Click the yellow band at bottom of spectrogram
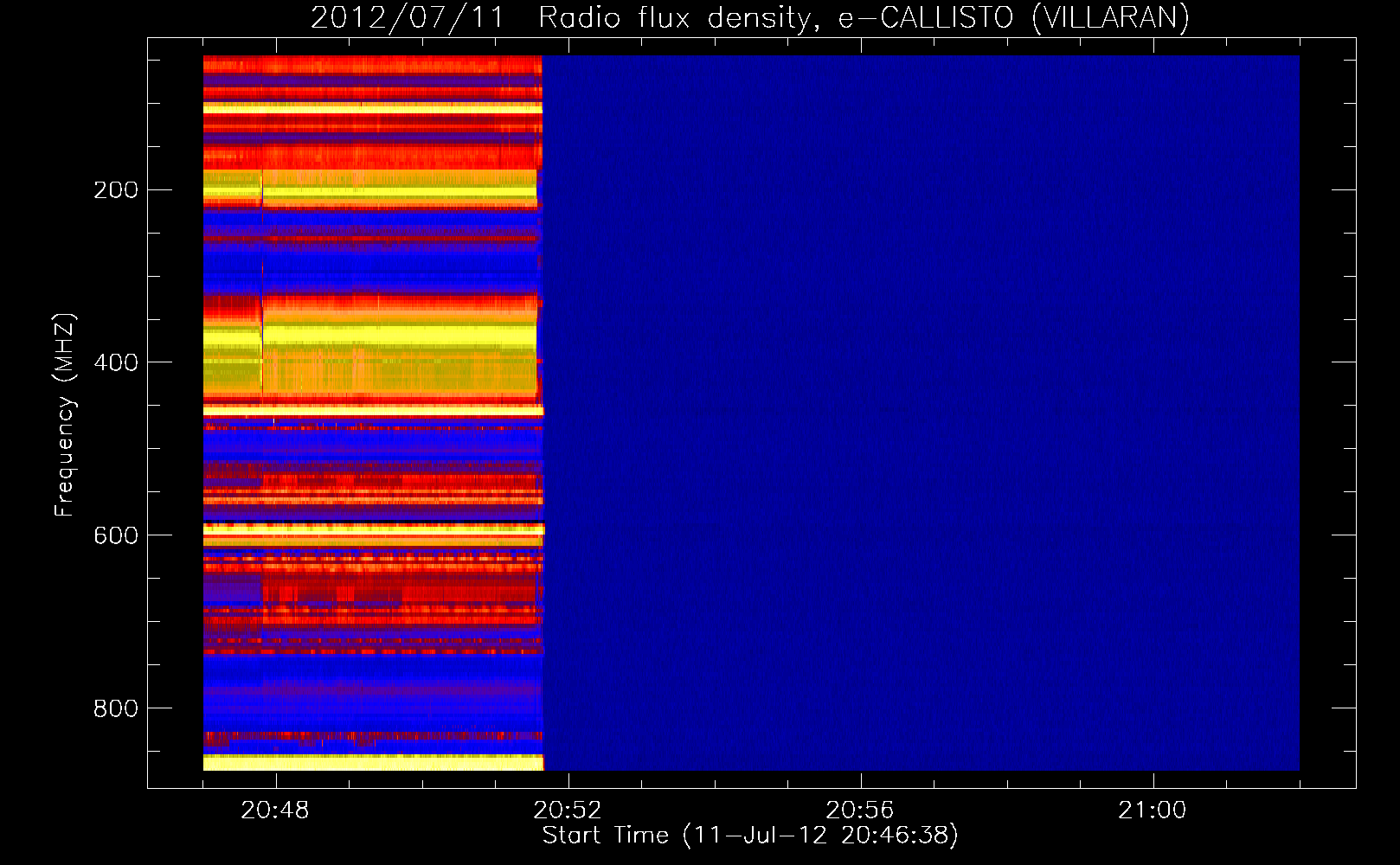The width and height of the screenshot is (1400, 865). 373,762
